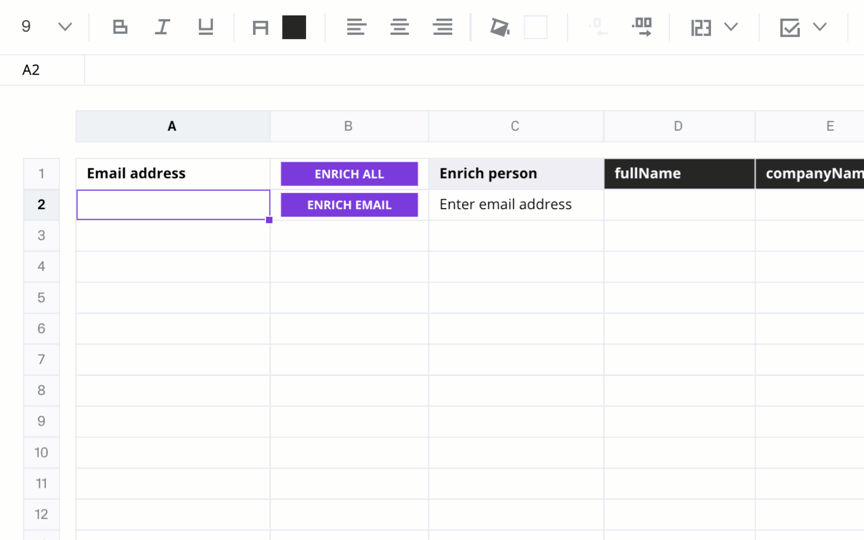864x540 pixels.
Task: Toggle italic text formatting
Action: (163, 27)
